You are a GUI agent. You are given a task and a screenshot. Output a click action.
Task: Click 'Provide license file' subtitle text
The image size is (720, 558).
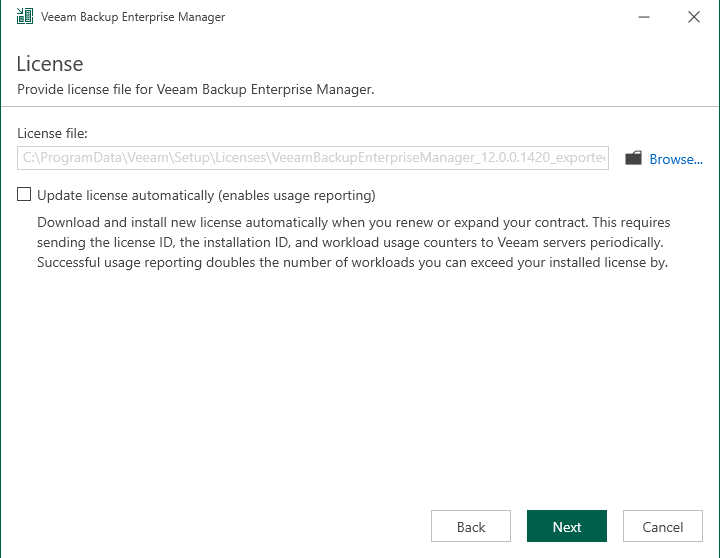pyautogui.click(x=196, y=89)
